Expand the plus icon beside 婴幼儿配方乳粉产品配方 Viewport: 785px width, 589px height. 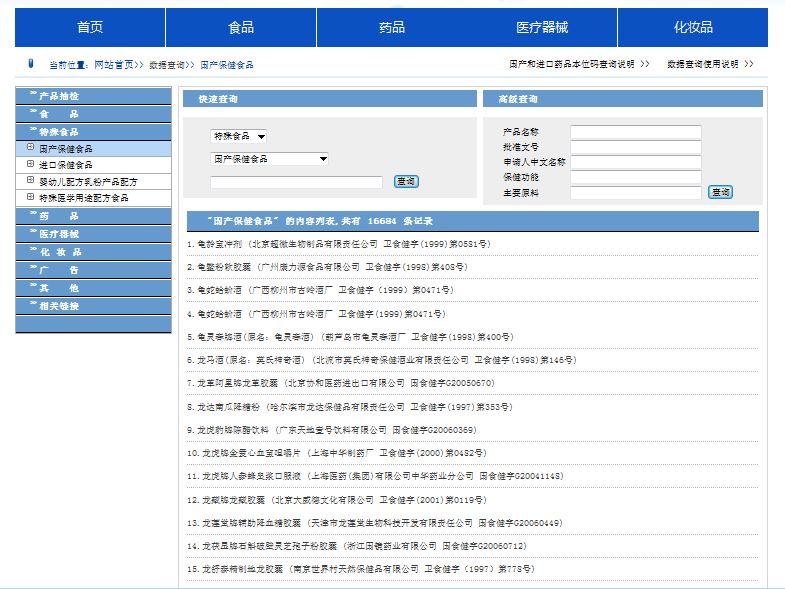[31, 180]
